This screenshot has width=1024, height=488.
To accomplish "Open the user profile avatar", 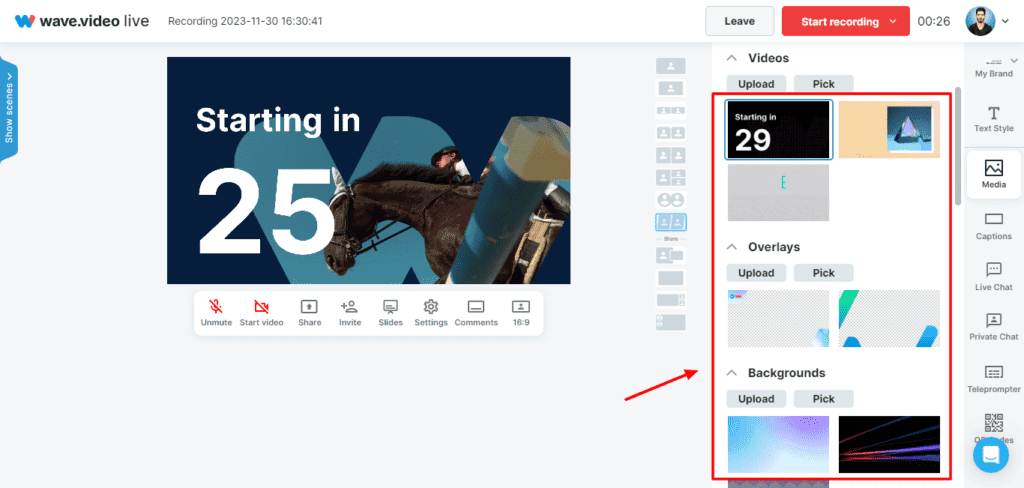I will (980, 21).
